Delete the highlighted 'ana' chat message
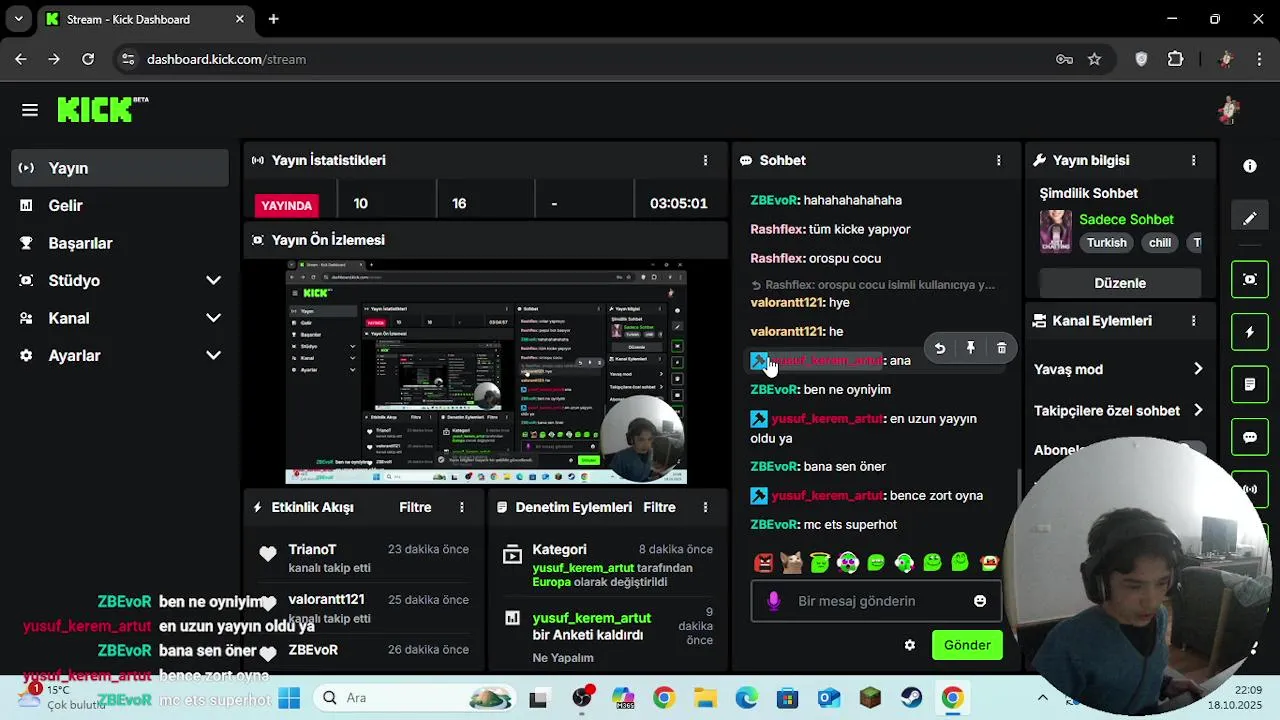This screenshot has height=720, width=1280. [1001, 348]
